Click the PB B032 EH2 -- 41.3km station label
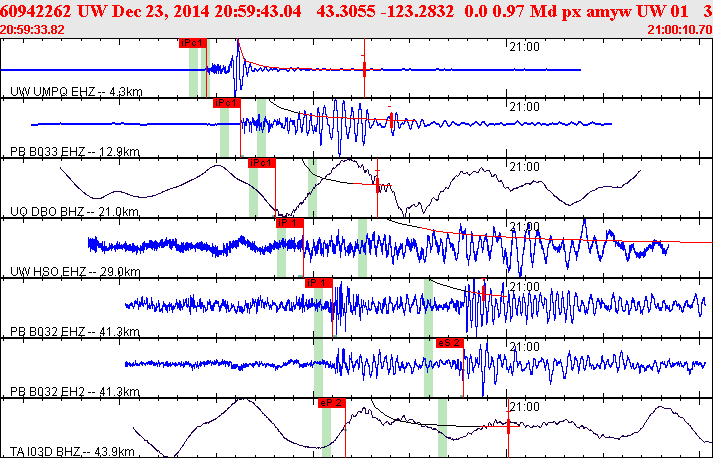713x458 pixels. pyautogui.click(x=75, y=392)
